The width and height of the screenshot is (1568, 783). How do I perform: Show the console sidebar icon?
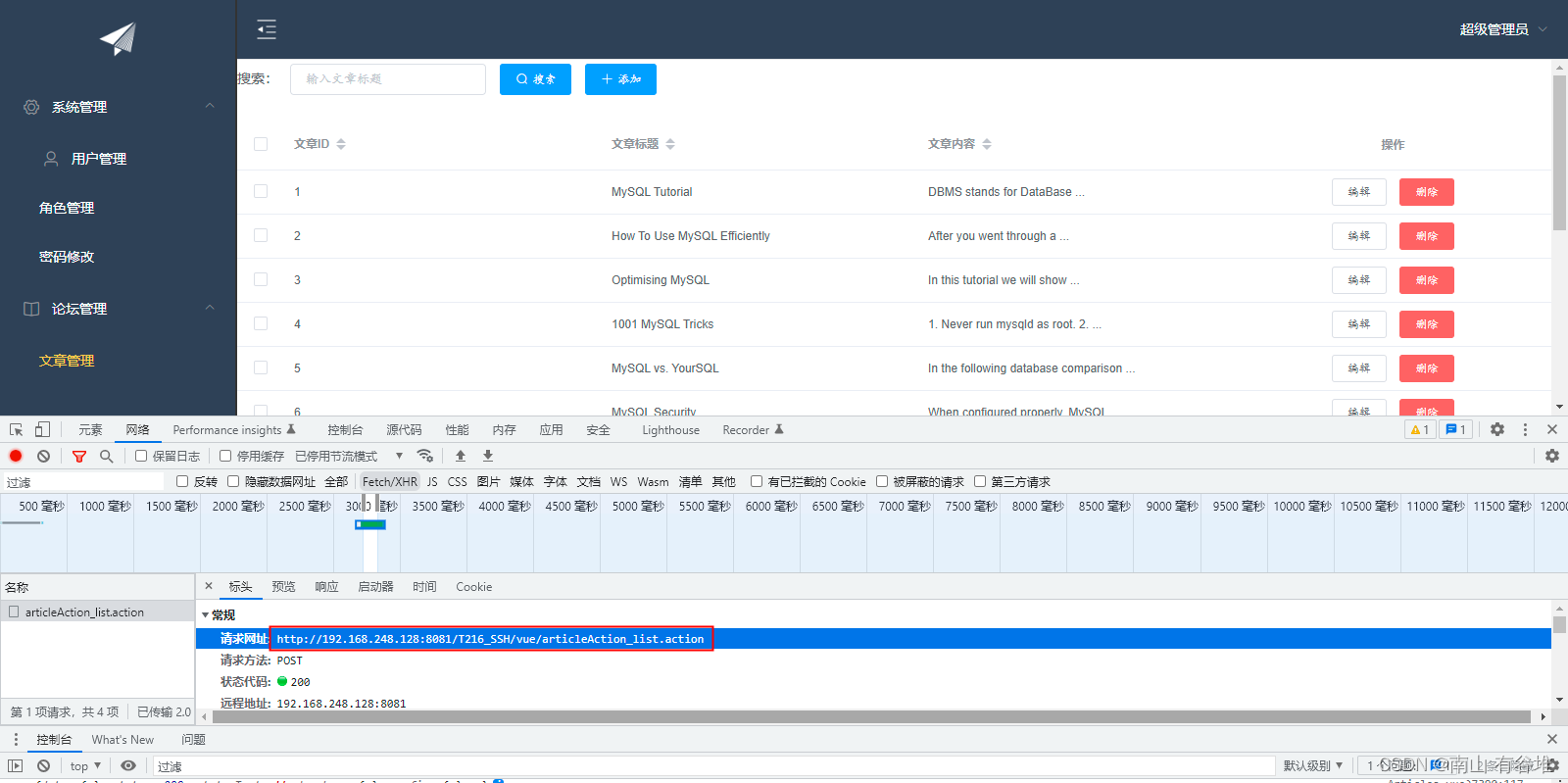16,765
